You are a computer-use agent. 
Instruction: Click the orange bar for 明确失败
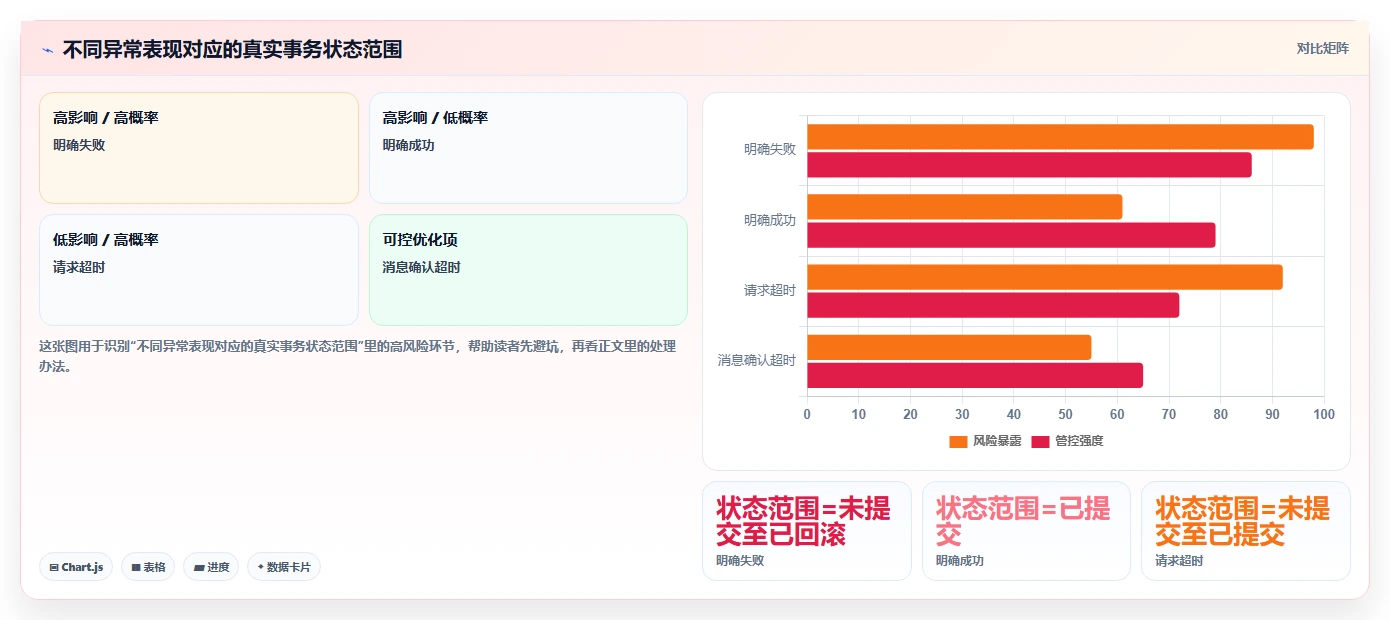point(1060,137)
